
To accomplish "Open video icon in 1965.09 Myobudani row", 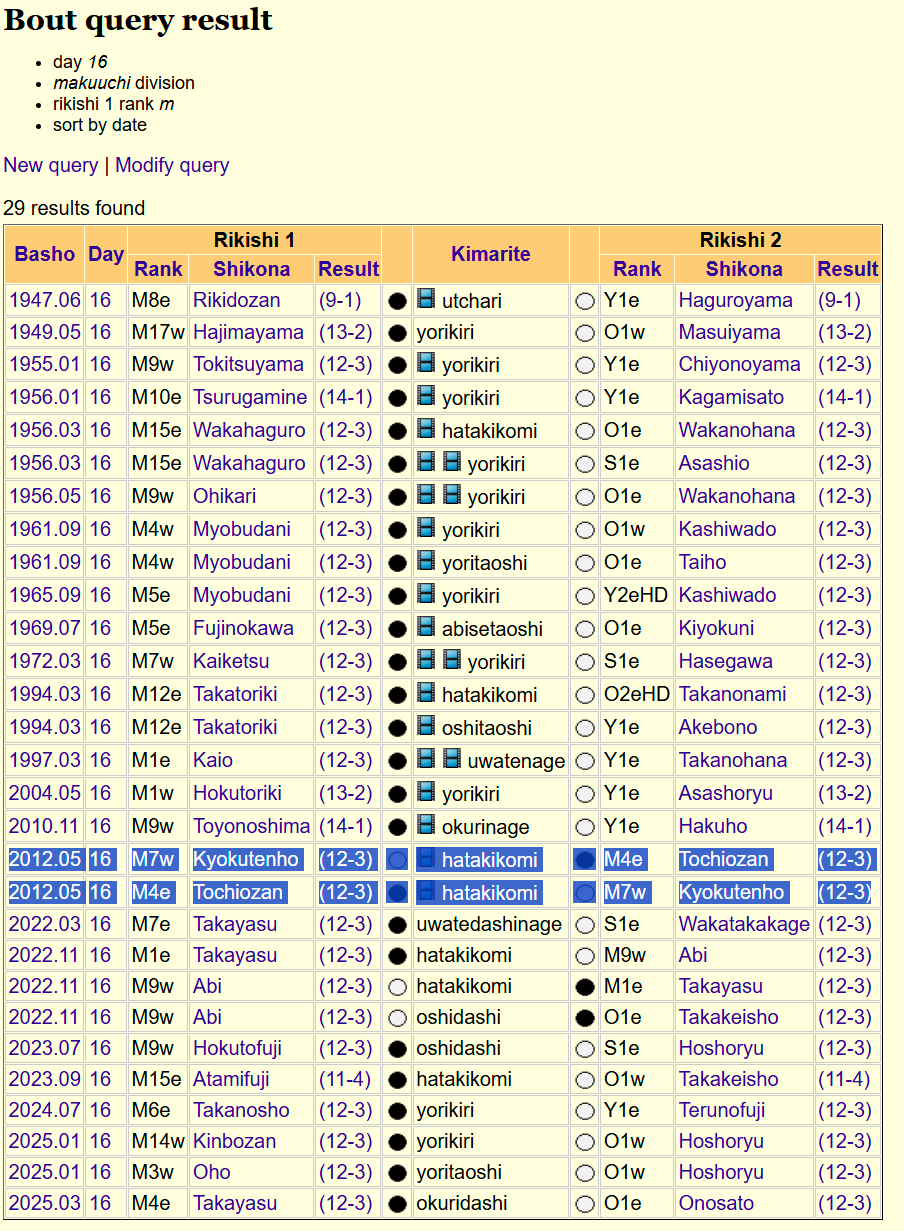I will [426, 595].
